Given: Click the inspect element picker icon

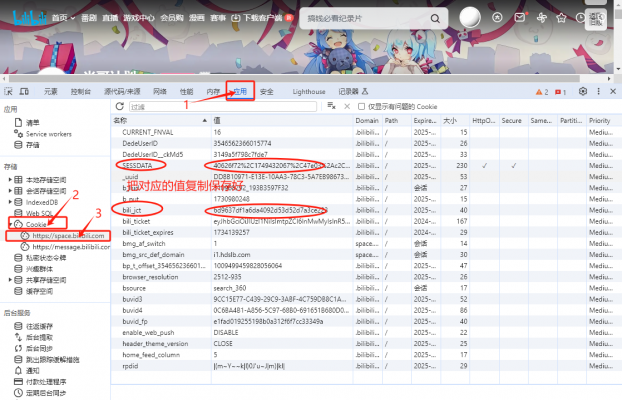Looking at the screenshot, I should click(11, 91).
